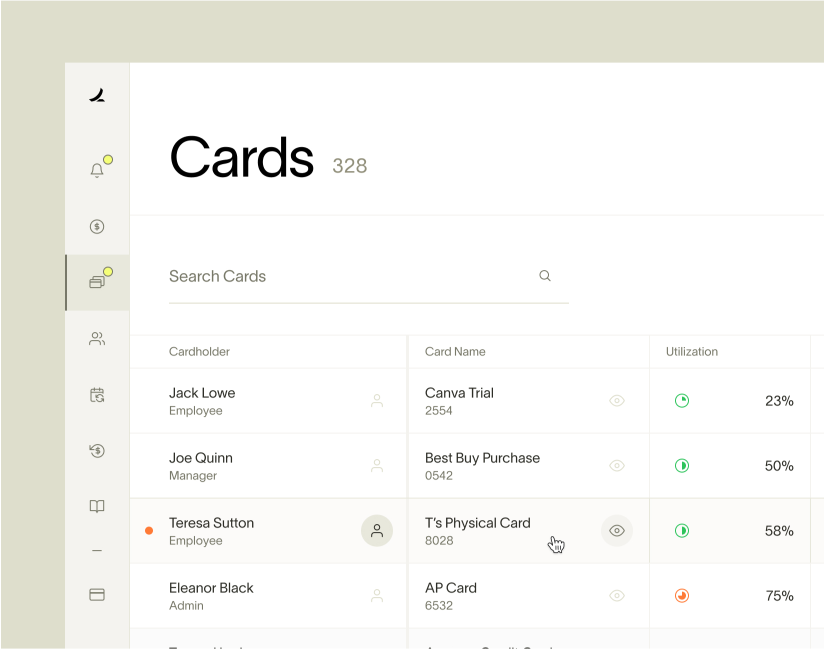Sort by the Utilization column header
Screen dimensions: 824x649
tap(692, 352)
